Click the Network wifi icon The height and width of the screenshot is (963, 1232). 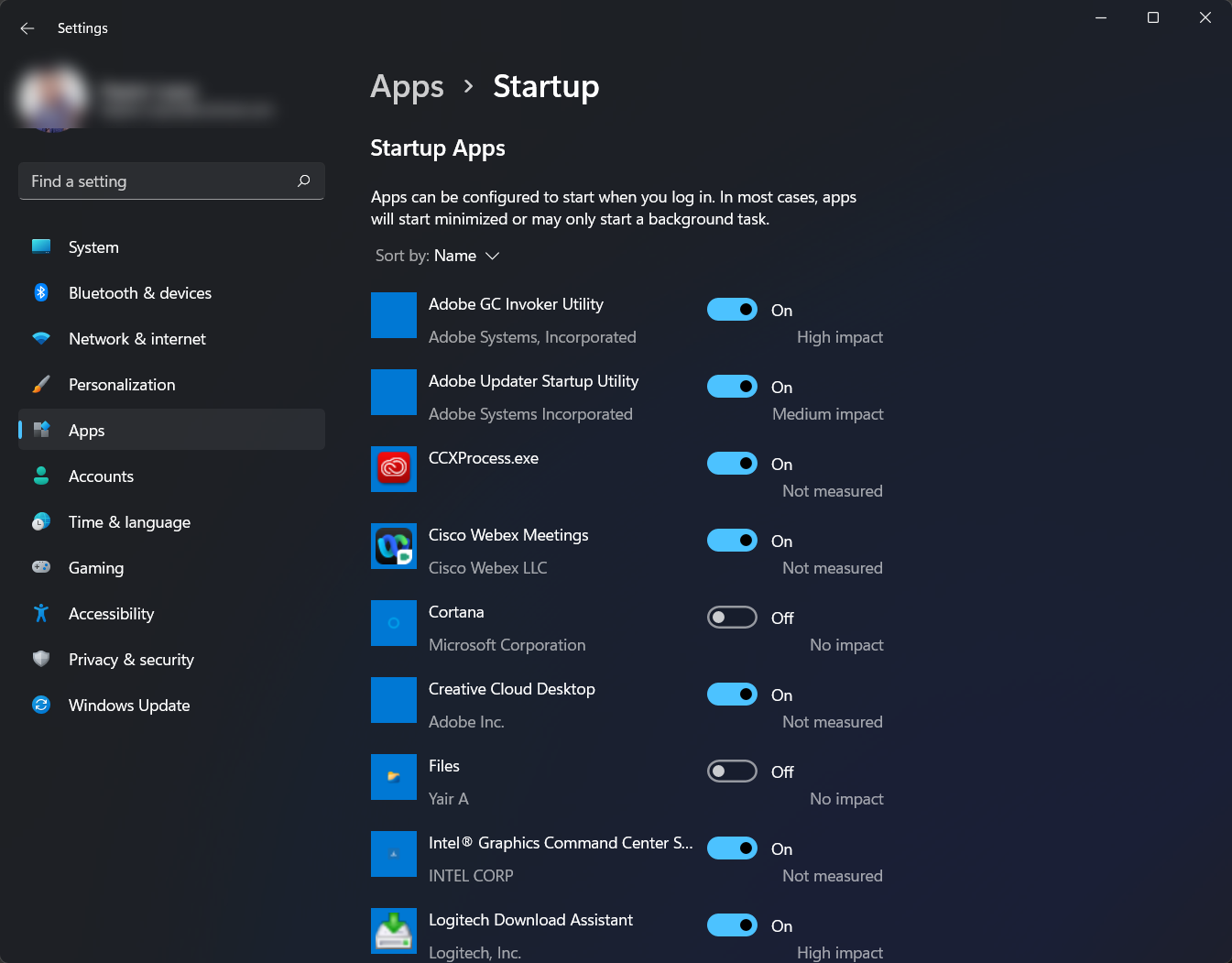[x=41, y=338]
